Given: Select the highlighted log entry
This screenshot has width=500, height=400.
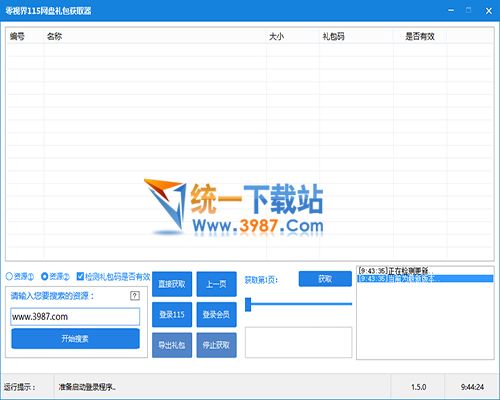Looking at the screenshot, I should (x=425, y=278).
